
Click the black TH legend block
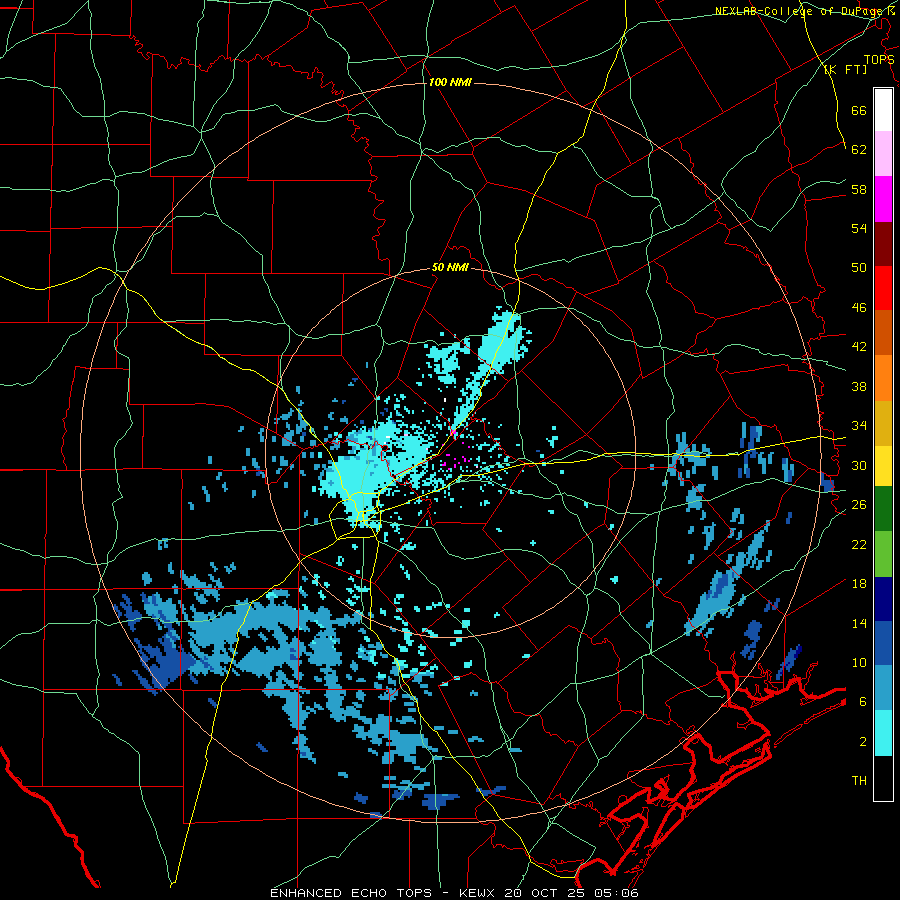(x=883, y=778)
